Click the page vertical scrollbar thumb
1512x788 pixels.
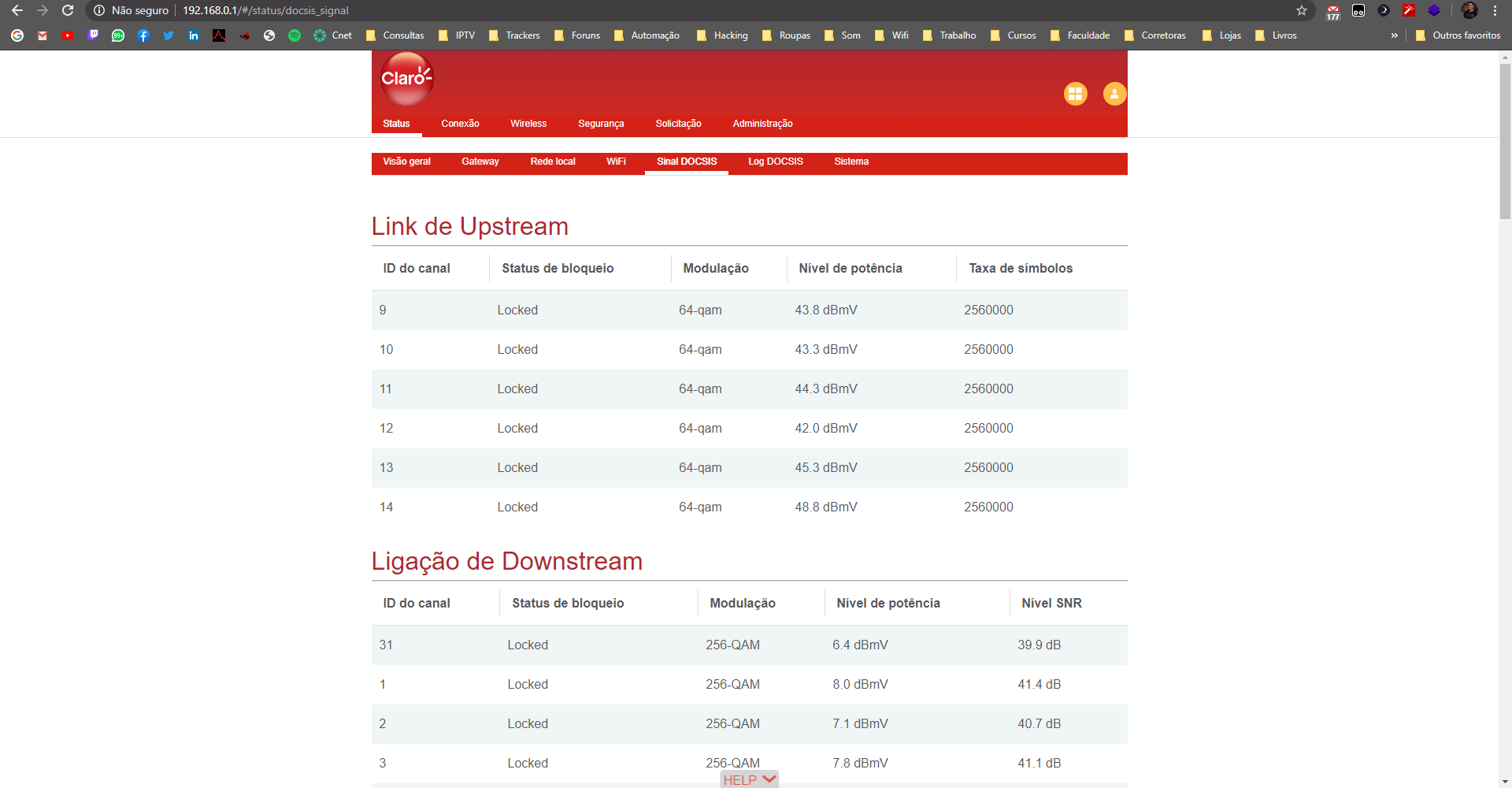(x=1505, y=142)
